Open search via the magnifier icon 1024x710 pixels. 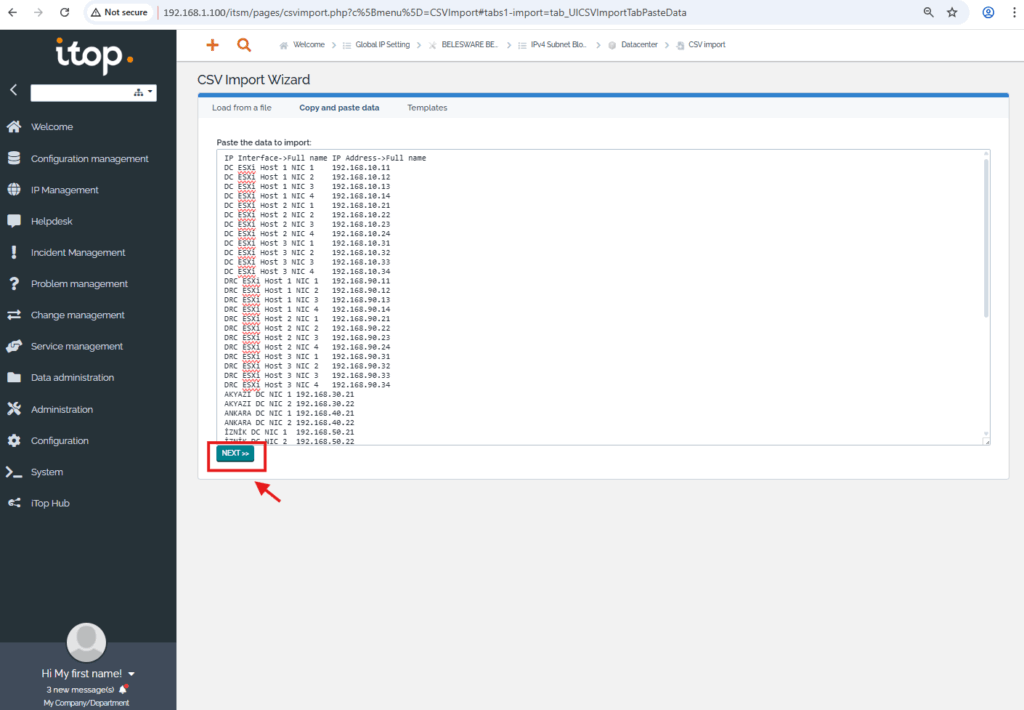[244, 45]
